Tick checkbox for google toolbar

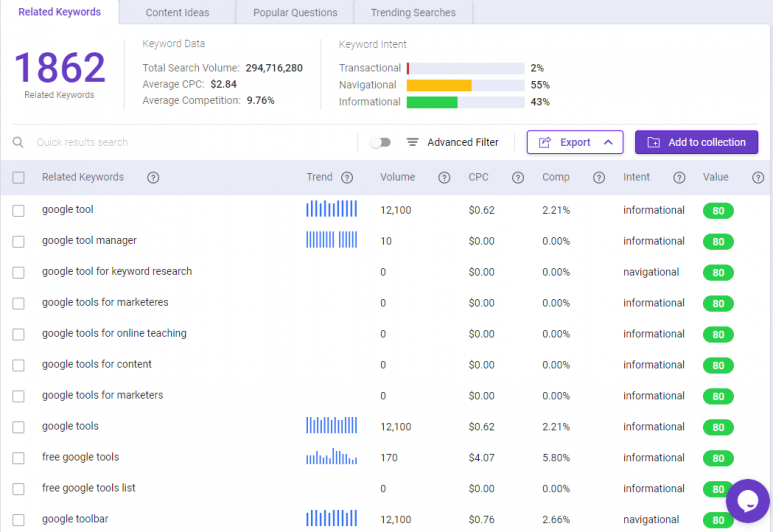click(18, 520)
